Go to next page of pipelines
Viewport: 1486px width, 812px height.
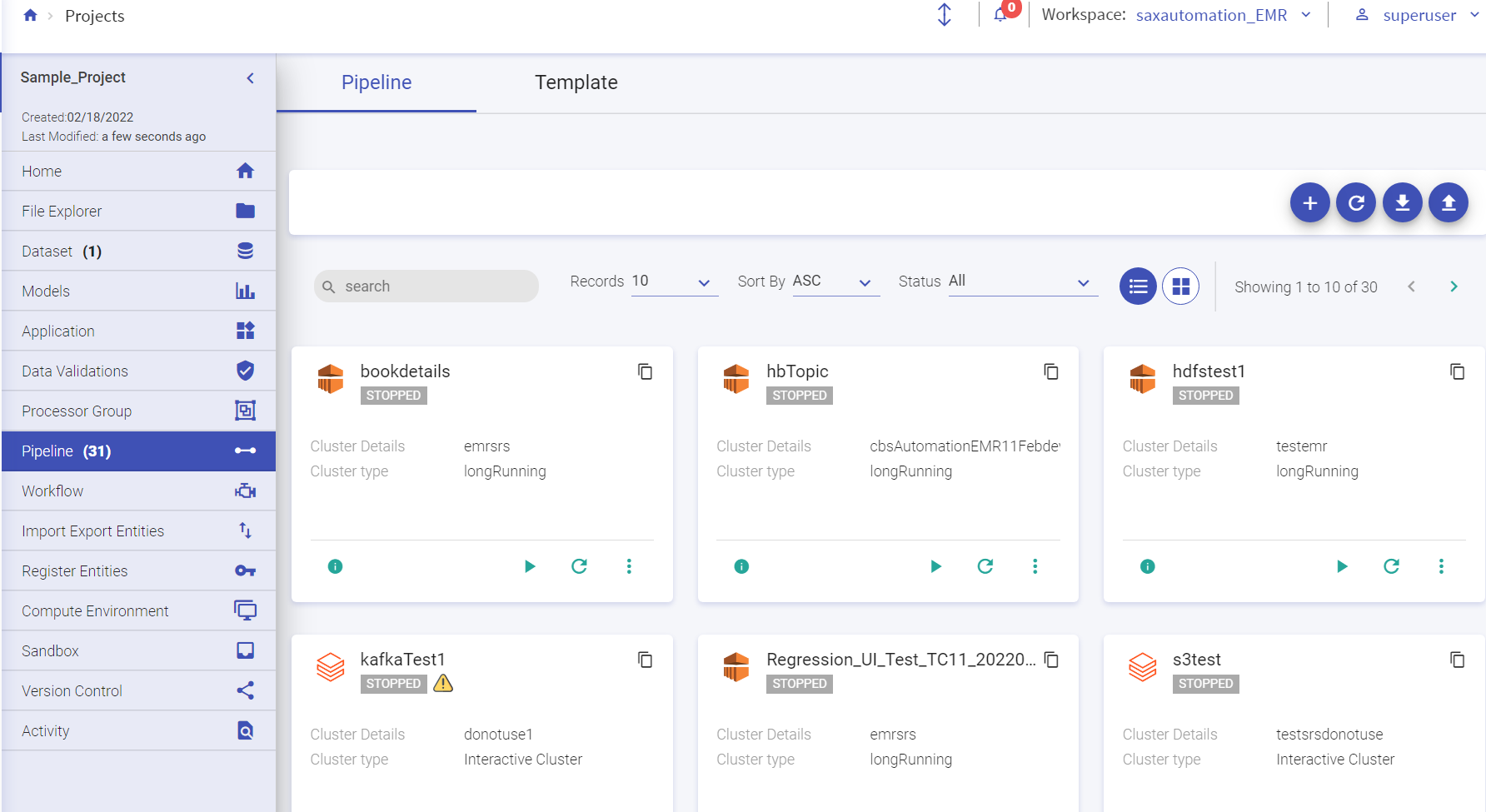(x=1454, y=286)
